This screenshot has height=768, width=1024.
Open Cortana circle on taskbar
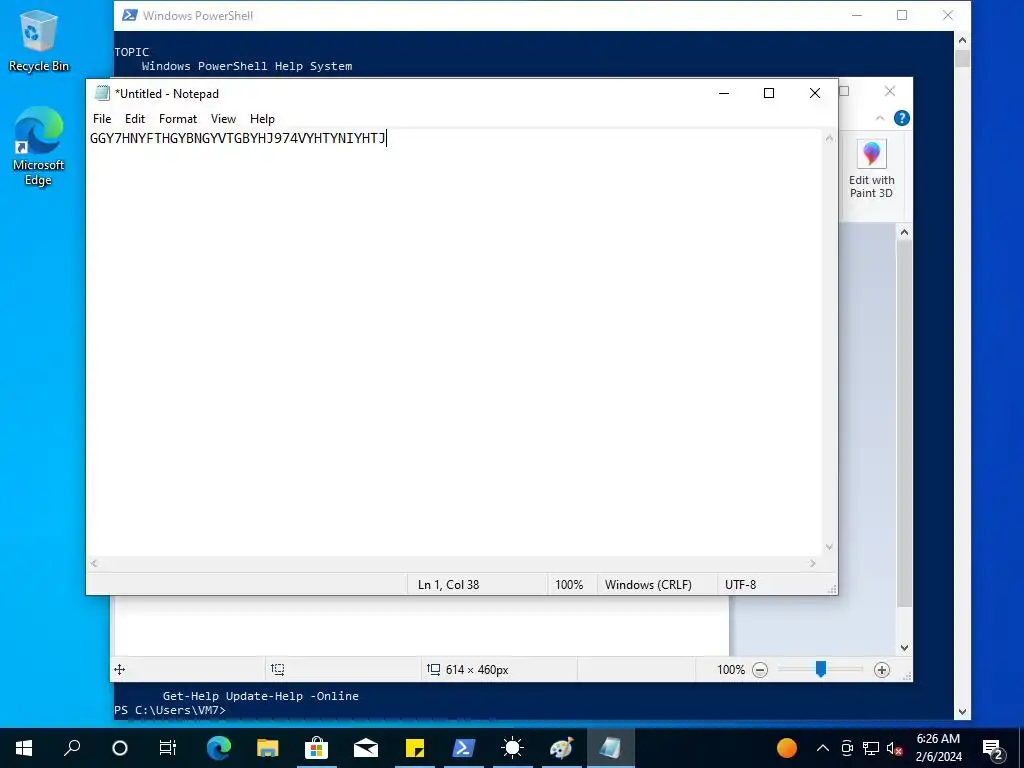tap(120, 748)
